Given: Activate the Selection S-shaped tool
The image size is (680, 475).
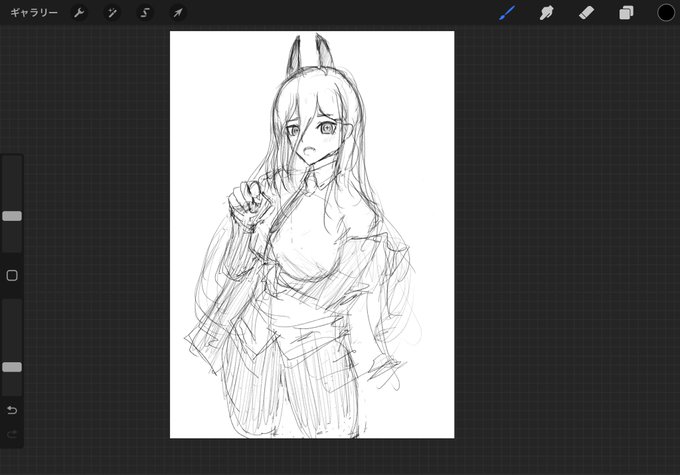Looking at the screenshot, I should [x=144, y=13].
